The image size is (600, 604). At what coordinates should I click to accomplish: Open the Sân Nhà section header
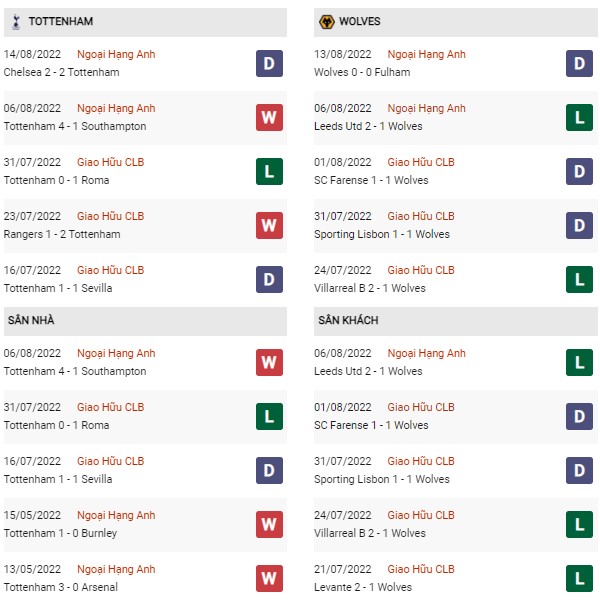pyautogui.click(x=145, y=321)
